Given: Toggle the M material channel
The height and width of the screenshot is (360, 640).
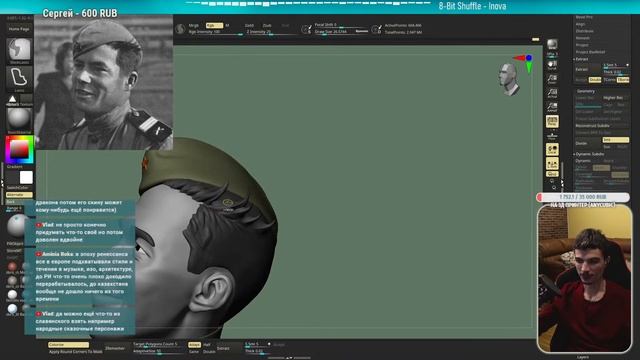Looking at the screenshot, I should (x=227, y=25).
